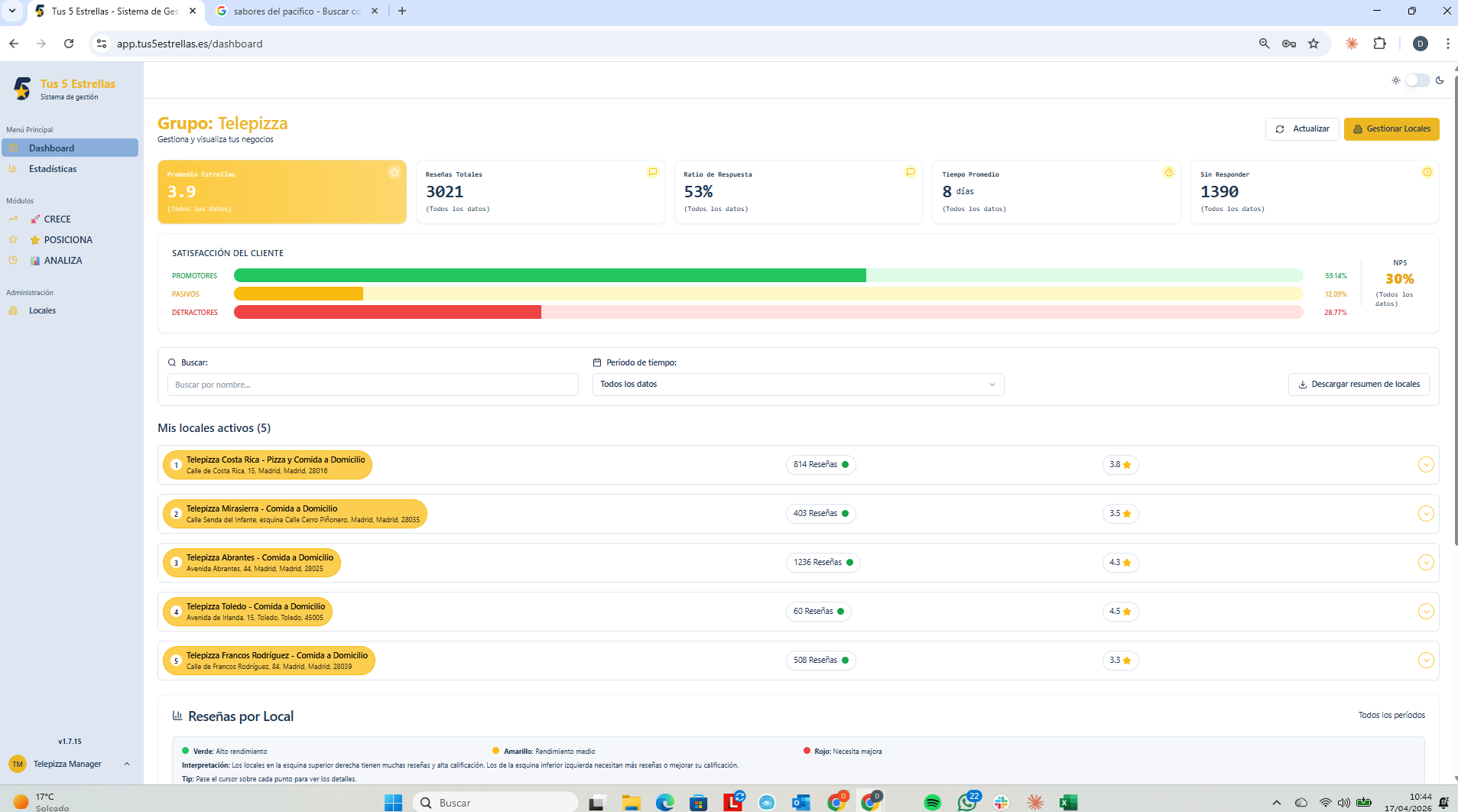
Task: Click the Windows taskbar Buscar search box
Action: point(495,802)
